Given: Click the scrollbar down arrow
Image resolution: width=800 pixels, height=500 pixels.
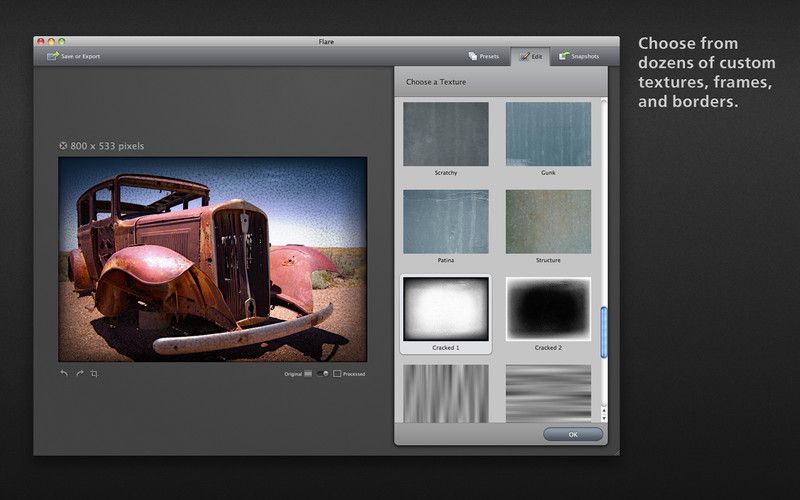Looking at the screenshot, I should 604,418.
